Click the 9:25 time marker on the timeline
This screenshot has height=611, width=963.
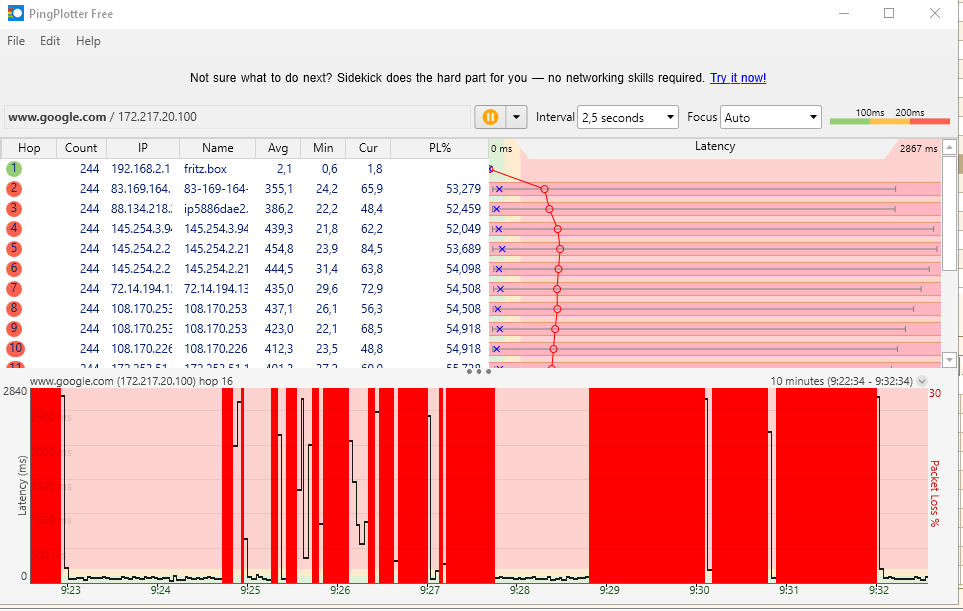pyautogui.click(x=250, y=590)
